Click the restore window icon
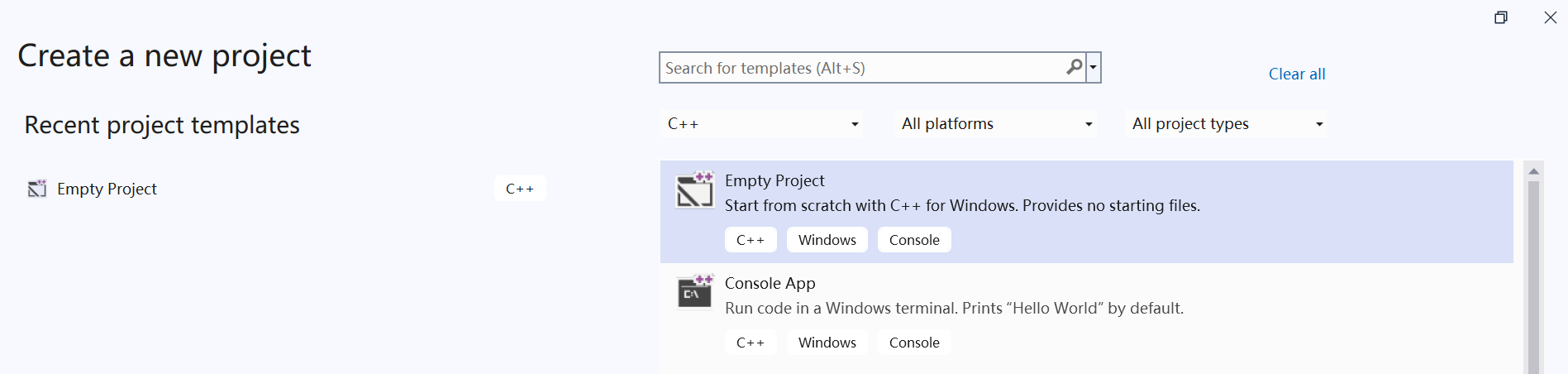 (x=1501, y=17)
